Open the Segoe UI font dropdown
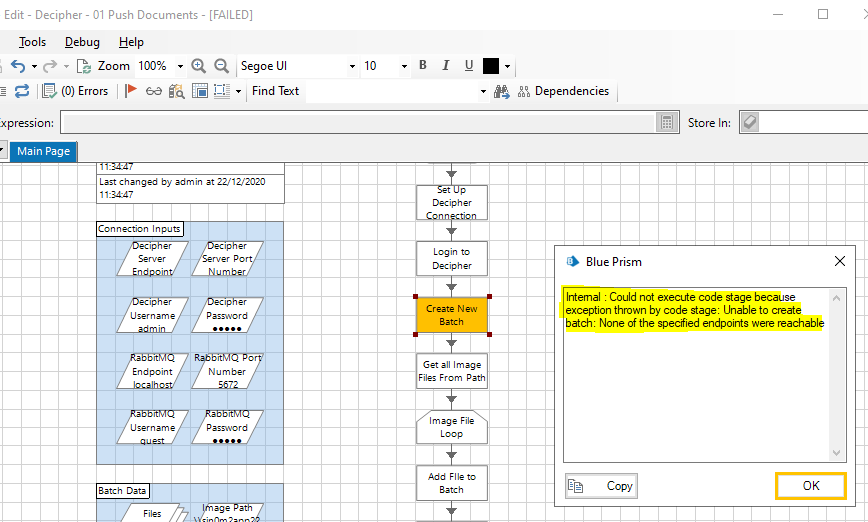Viewport: 868px width, 522px height. (352, 66)
